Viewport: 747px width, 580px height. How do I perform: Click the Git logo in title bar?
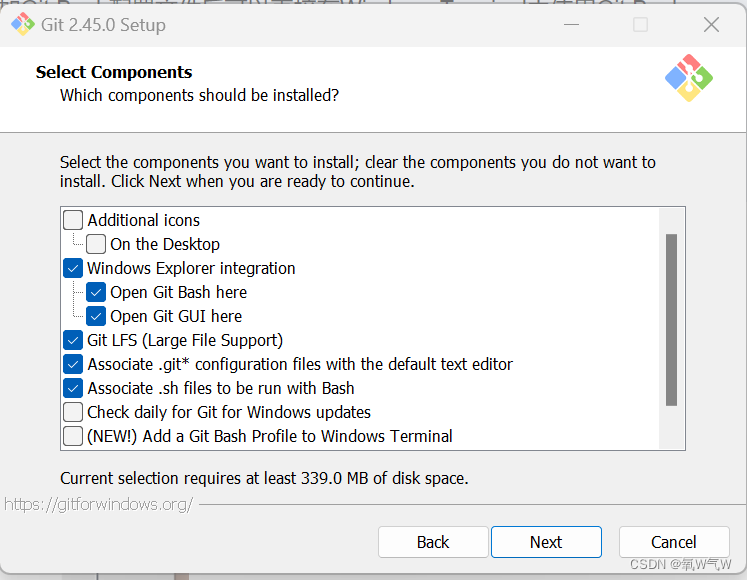coord(23,24)
